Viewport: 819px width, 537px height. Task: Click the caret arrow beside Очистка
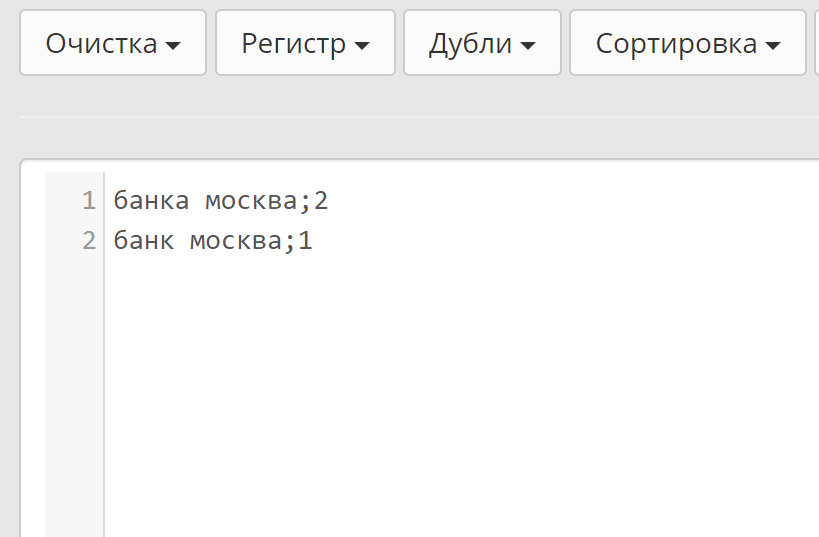pyautogui.click(x=173, y=46)
